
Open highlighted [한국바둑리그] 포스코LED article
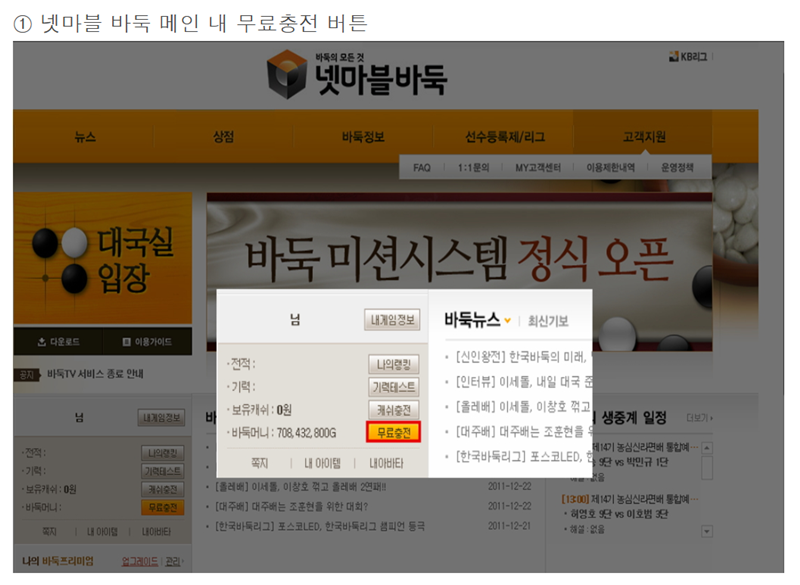[x=523, y=456]
